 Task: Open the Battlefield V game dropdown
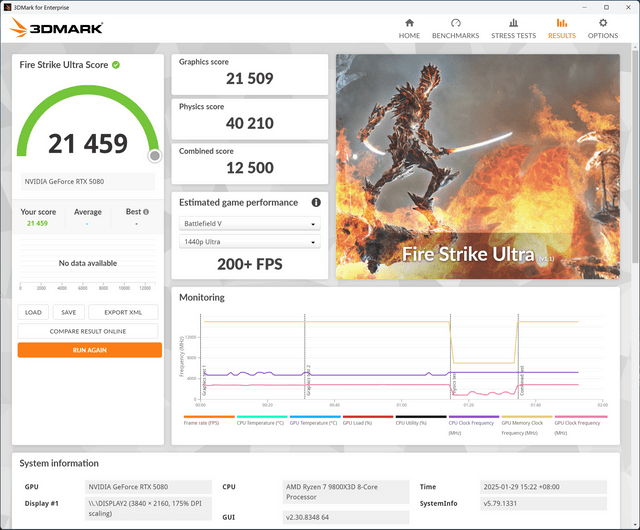(x=250, y=223)
